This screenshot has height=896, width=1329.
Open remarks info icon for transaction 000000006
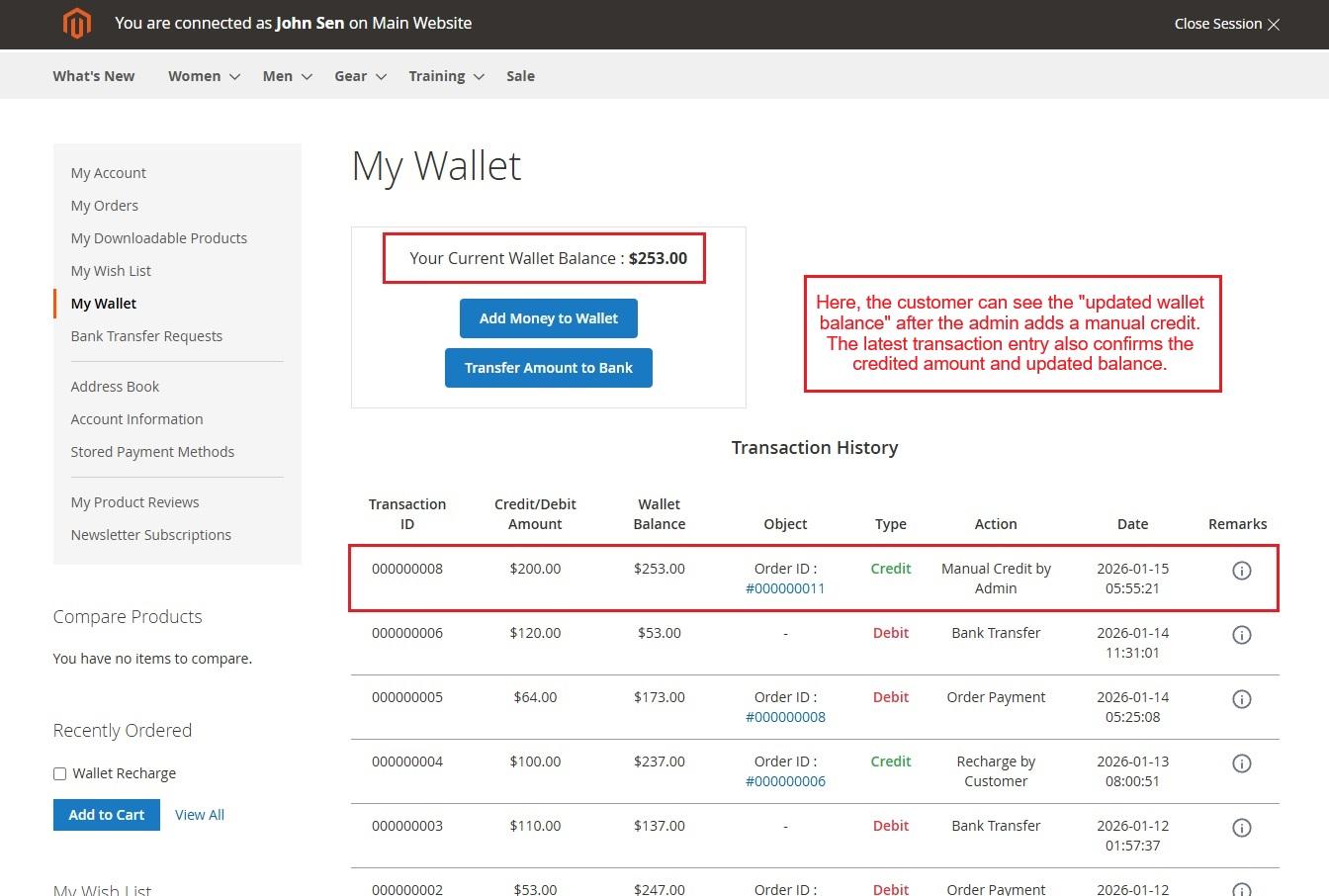[1242, 635]
